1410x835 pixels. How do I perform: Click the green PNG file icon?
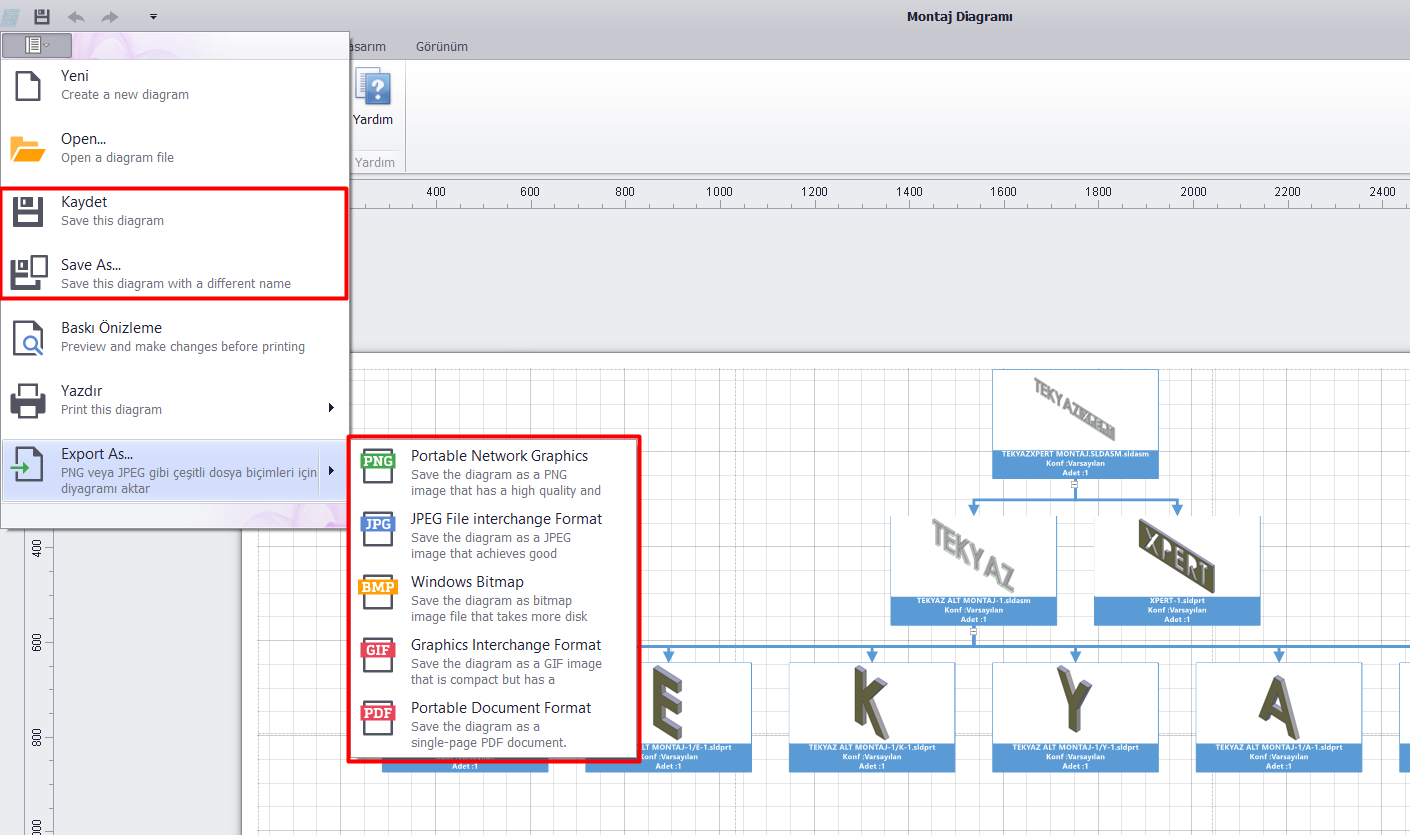tap(378, 466)
